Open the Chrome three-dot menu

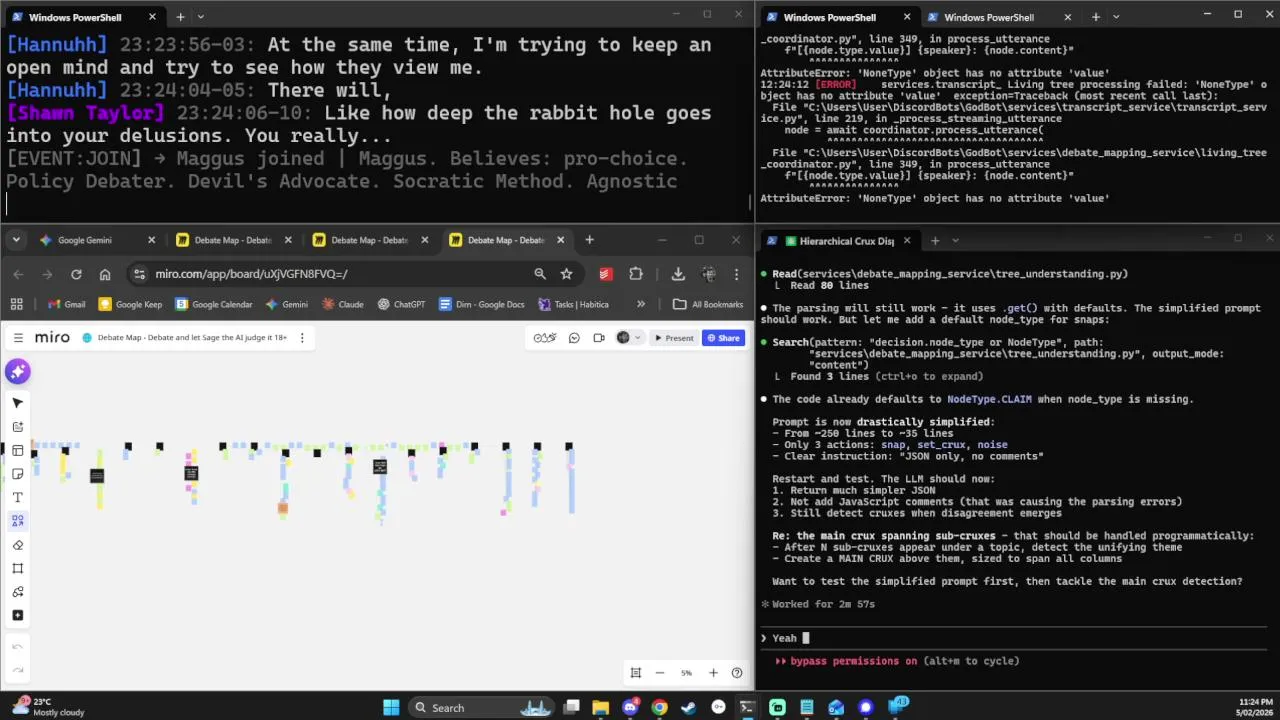(737, 274)
